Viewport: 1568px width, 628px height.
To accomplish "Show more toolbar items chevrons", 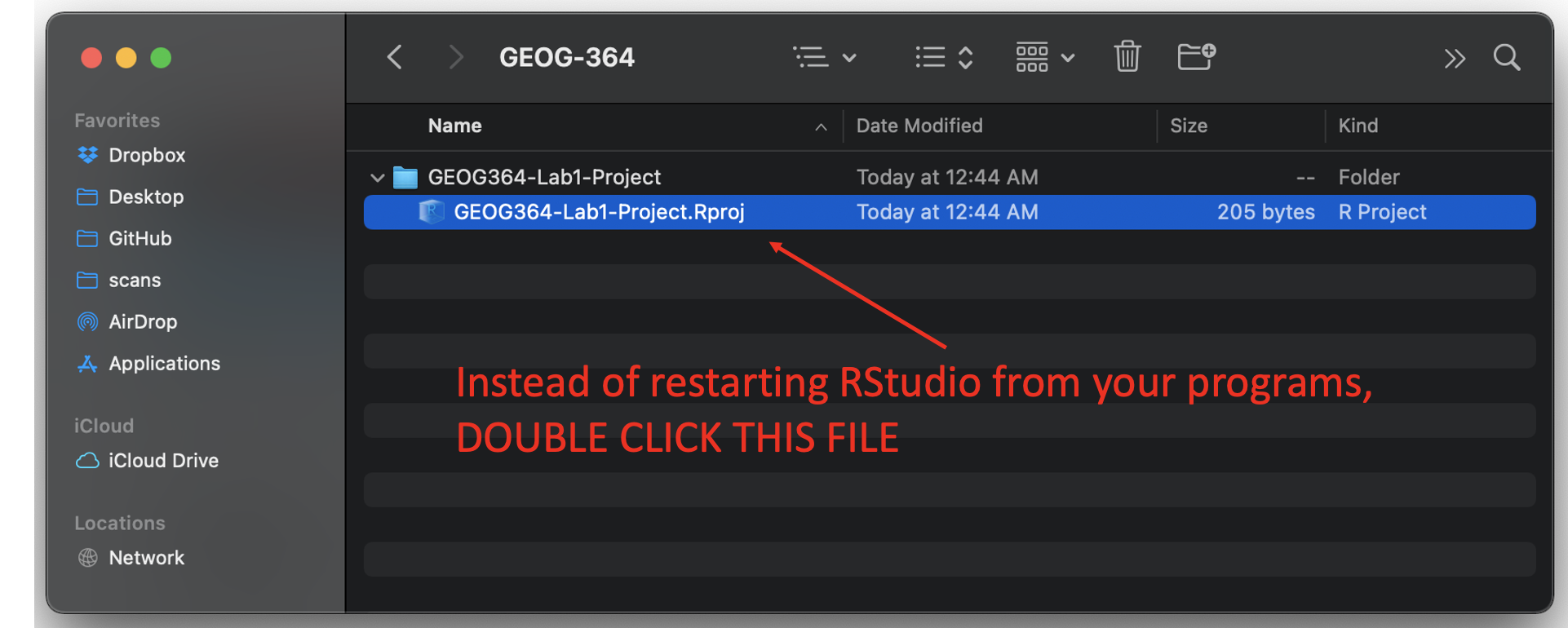I will click(1454, 58).
